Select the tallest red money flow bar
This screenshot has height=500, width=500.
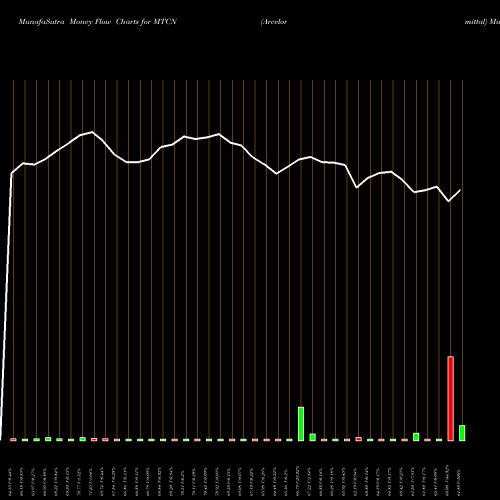(x=450, y=398)
